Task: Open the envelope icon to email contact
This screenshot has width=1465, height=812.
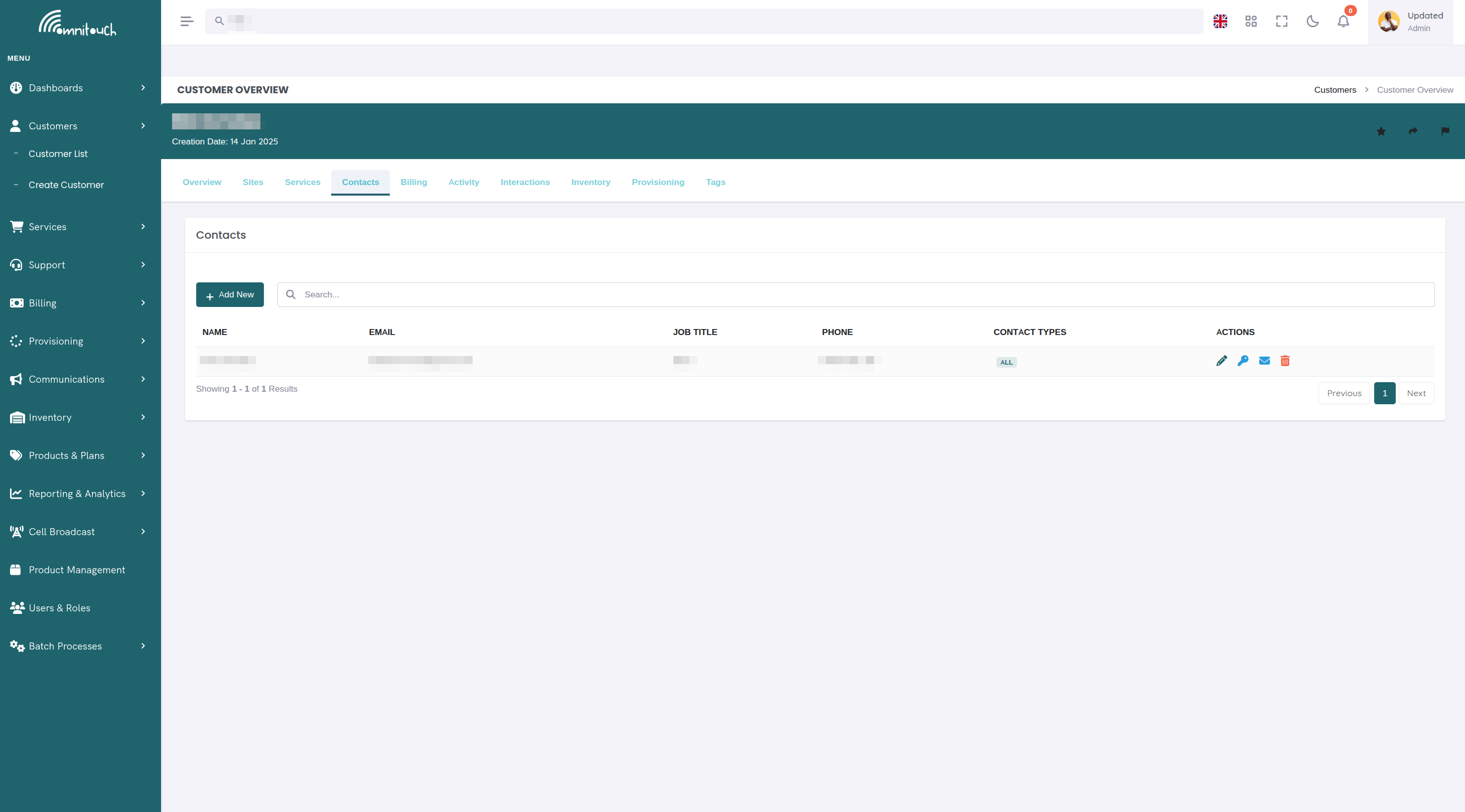Action: (1264, 361)
